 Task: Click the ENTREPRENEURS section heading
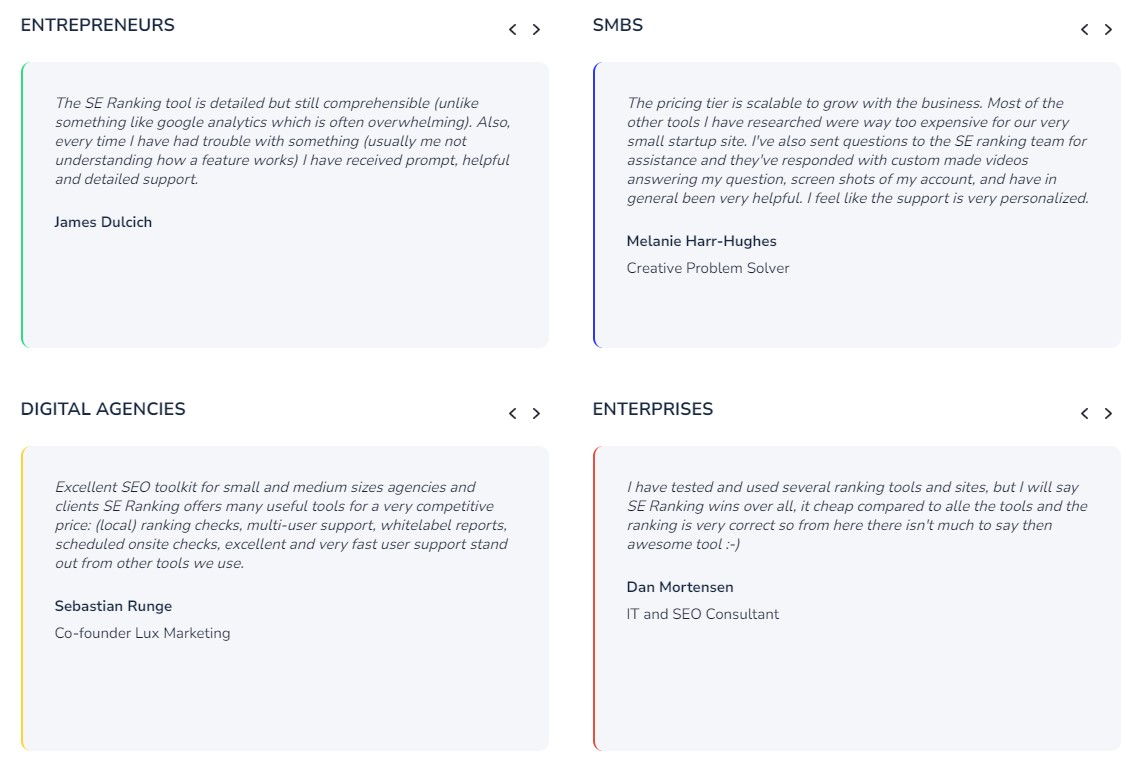pos(98,25)
